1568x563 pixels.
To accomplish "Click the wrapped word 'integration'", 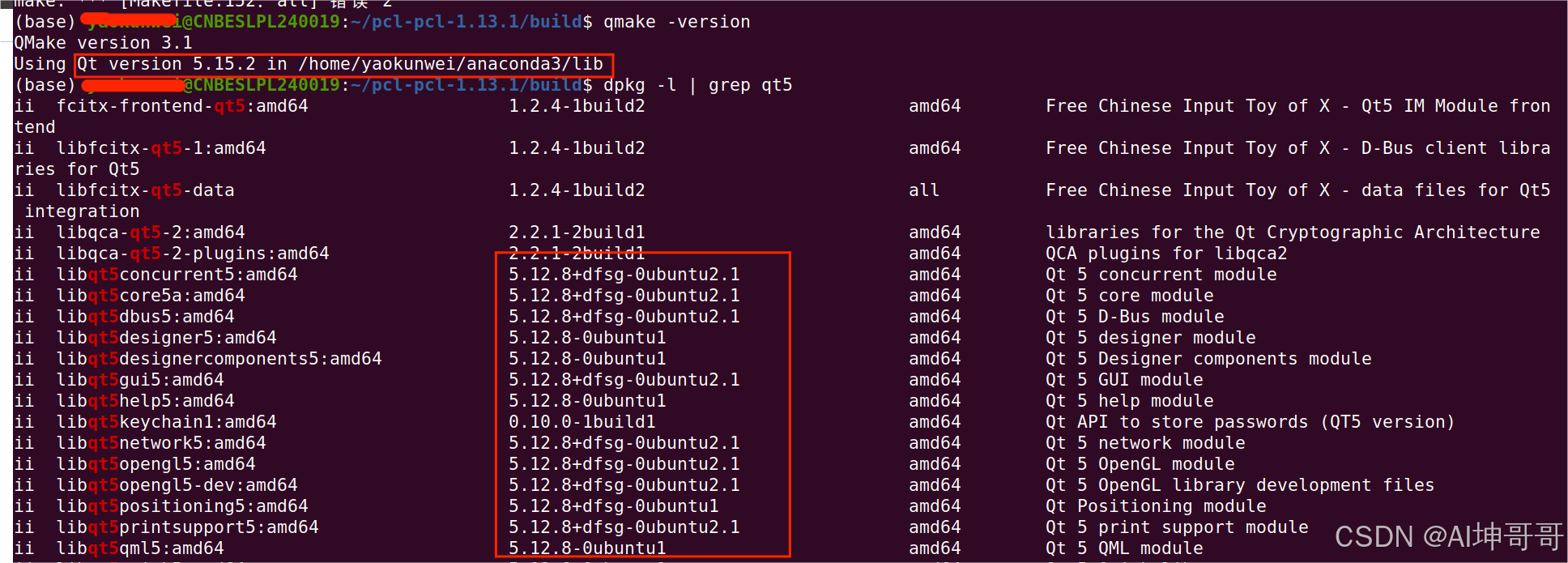I will [83, 211].
